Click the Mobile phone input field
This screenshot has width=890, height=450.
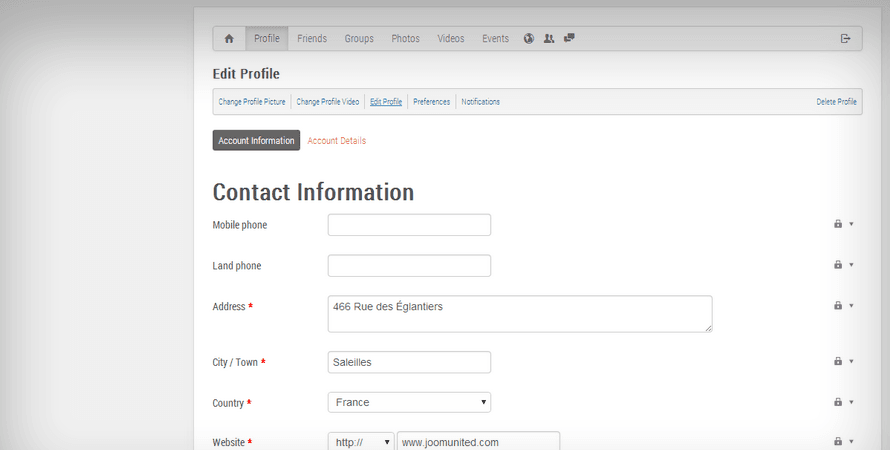[409, 225]
